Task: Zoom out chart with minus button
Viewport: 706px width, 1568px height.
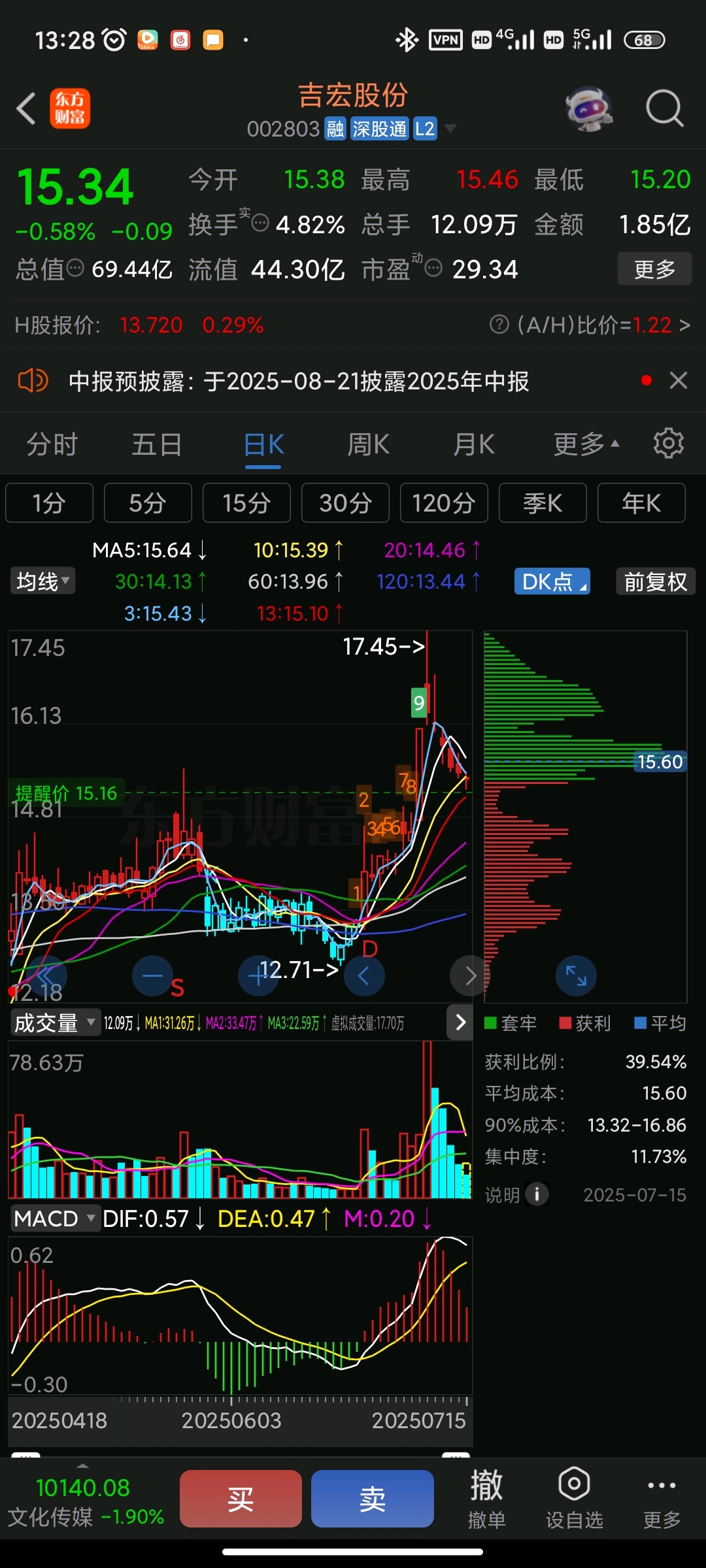Action: point(152,976)
